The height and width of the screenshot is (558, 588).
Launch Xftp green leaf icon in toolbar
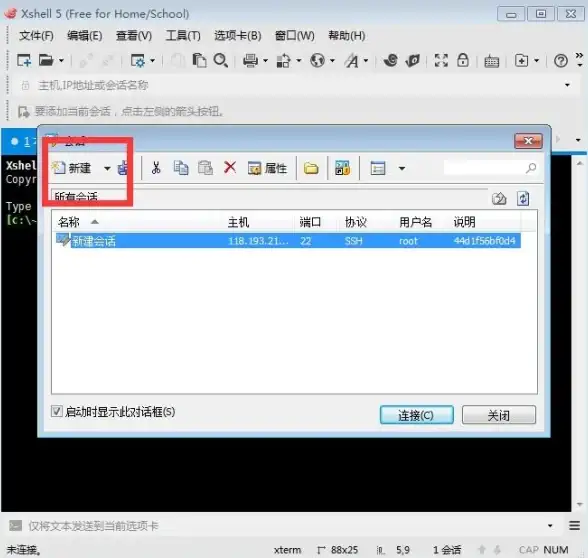tap(412, 60)
